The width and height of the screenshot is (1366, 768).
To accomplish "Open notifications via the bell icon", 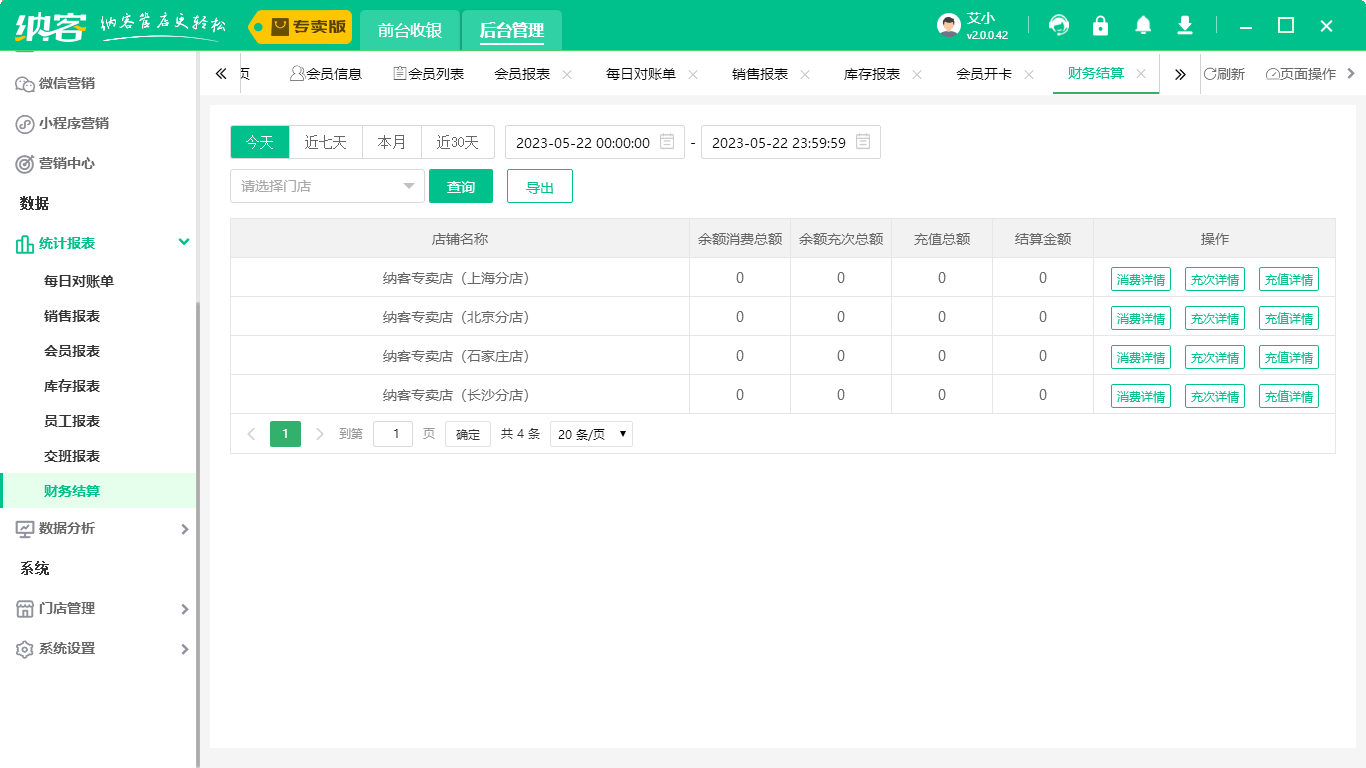I will pyautogui.click(x=1142, y=25).
